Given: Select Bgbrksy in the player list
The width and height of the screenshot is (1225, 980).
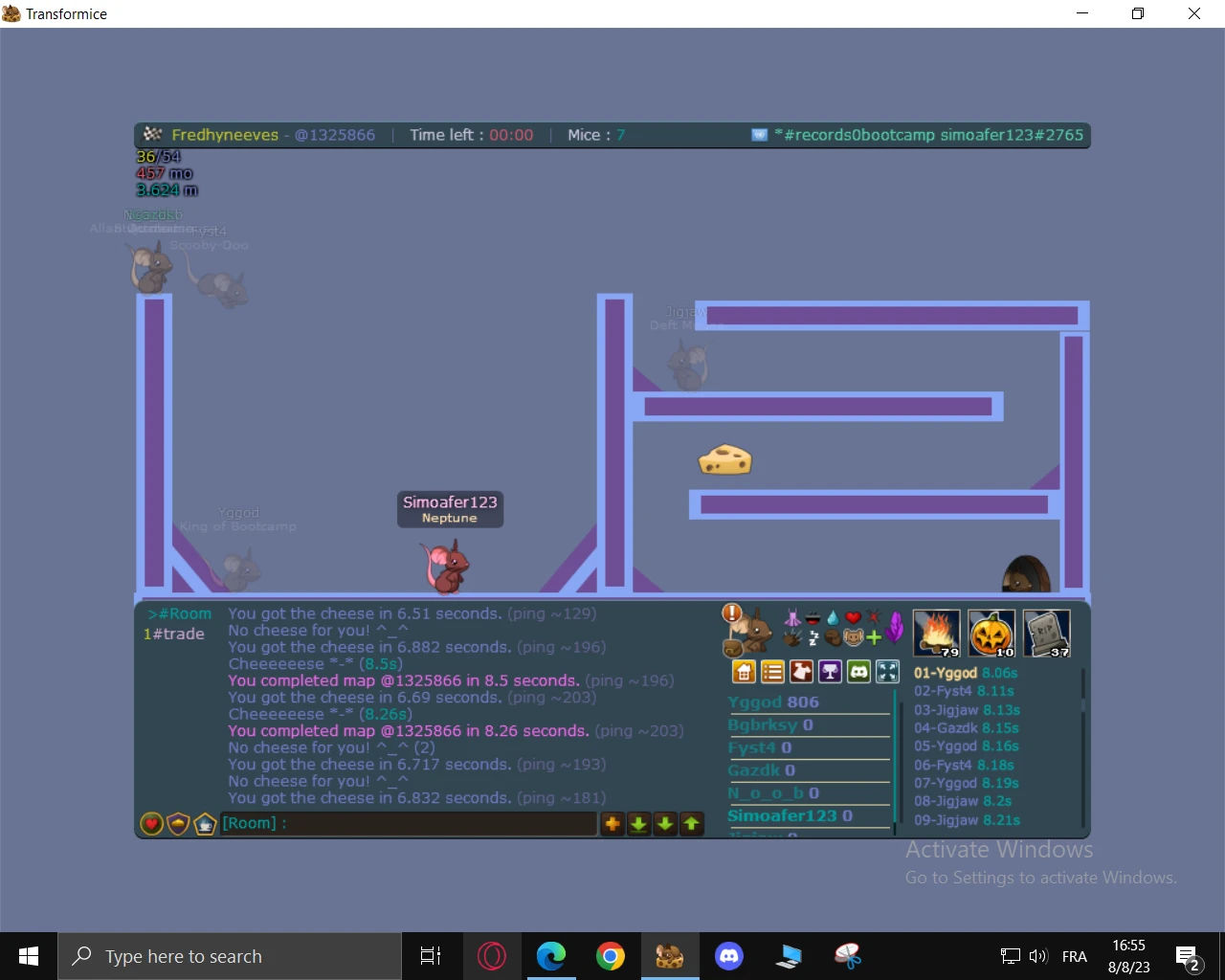Looking at the screenshot, I should [770, 725].
